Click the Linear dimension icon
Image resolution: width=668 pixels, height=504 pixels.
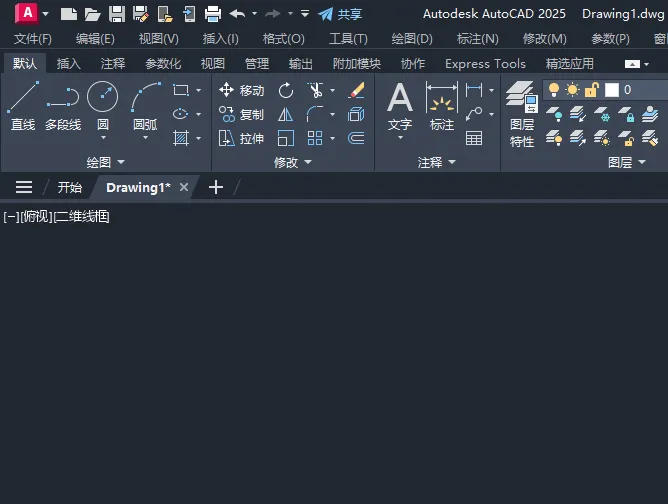474,90
